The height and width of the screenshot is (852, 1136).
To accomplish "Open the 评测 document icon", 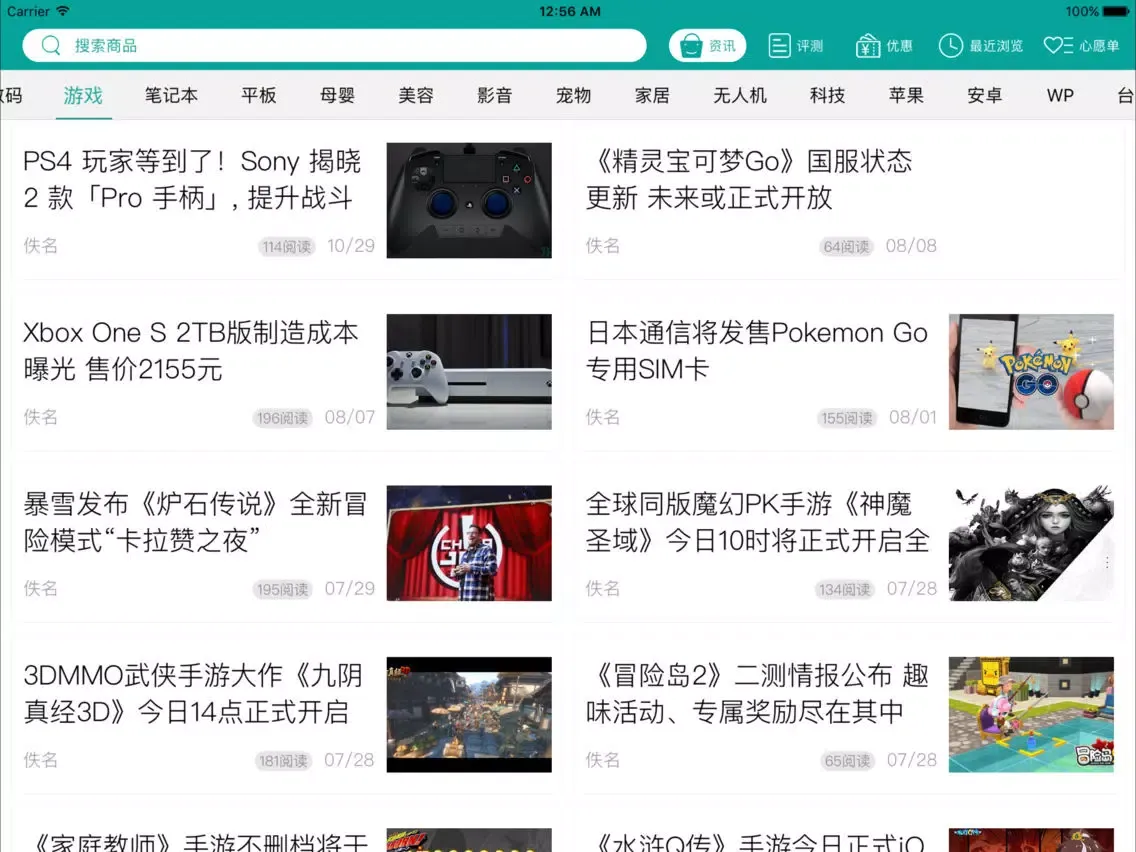I will click(x=779, y=46).
